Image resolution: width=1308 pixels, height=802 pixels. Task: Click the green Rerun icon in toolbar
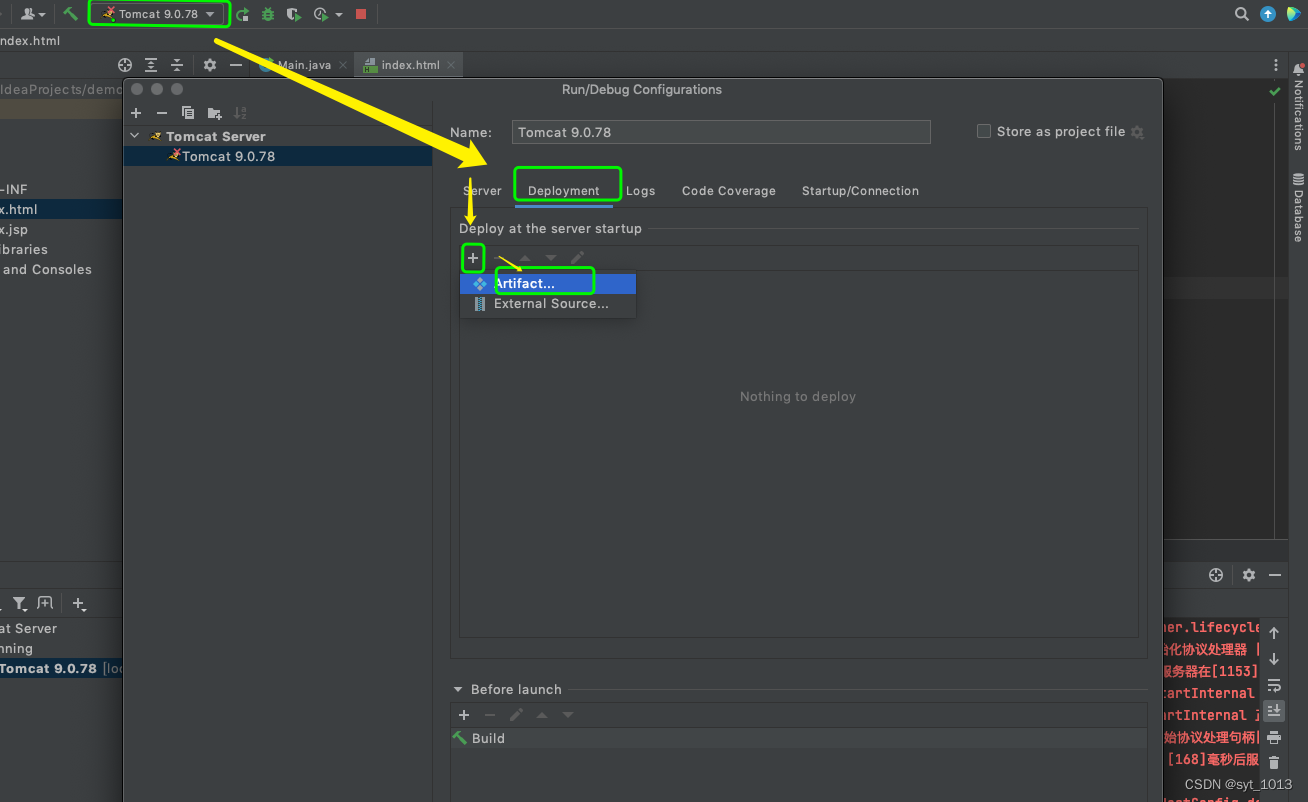242,14
